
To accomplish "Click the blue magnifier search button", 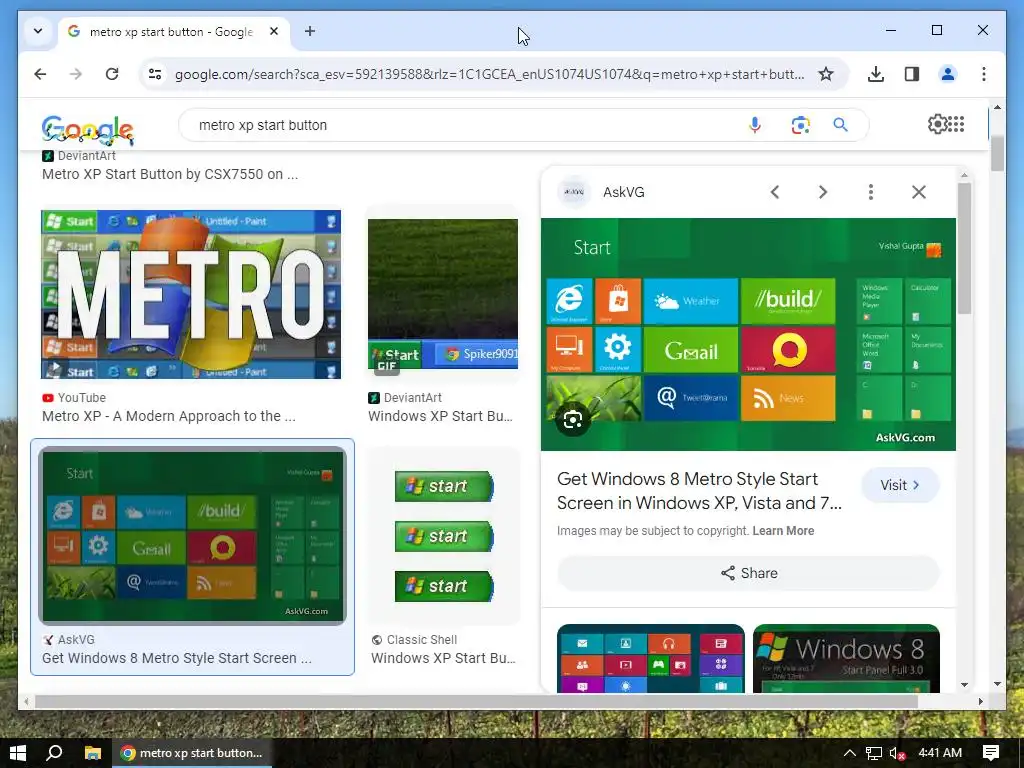I will tap(840, 125).
